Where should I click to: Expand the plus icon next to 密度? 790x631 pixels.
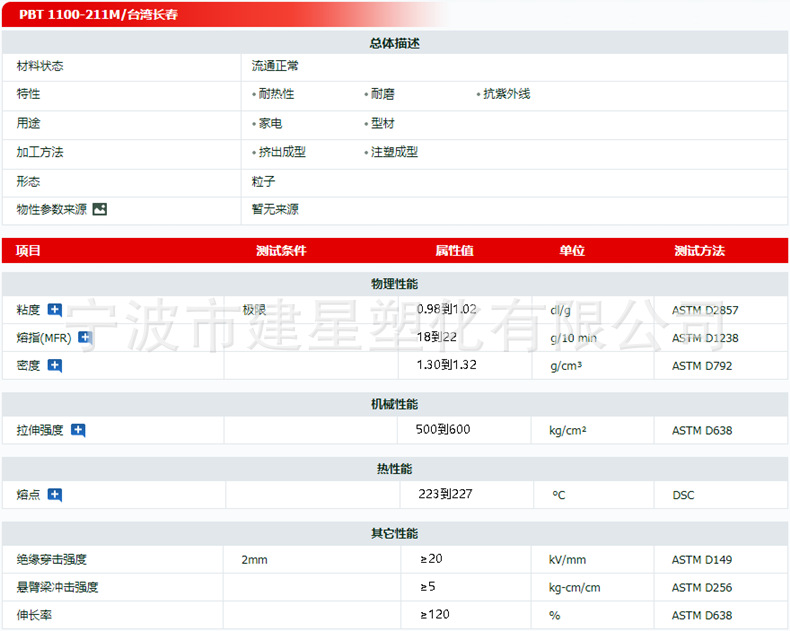54,366
